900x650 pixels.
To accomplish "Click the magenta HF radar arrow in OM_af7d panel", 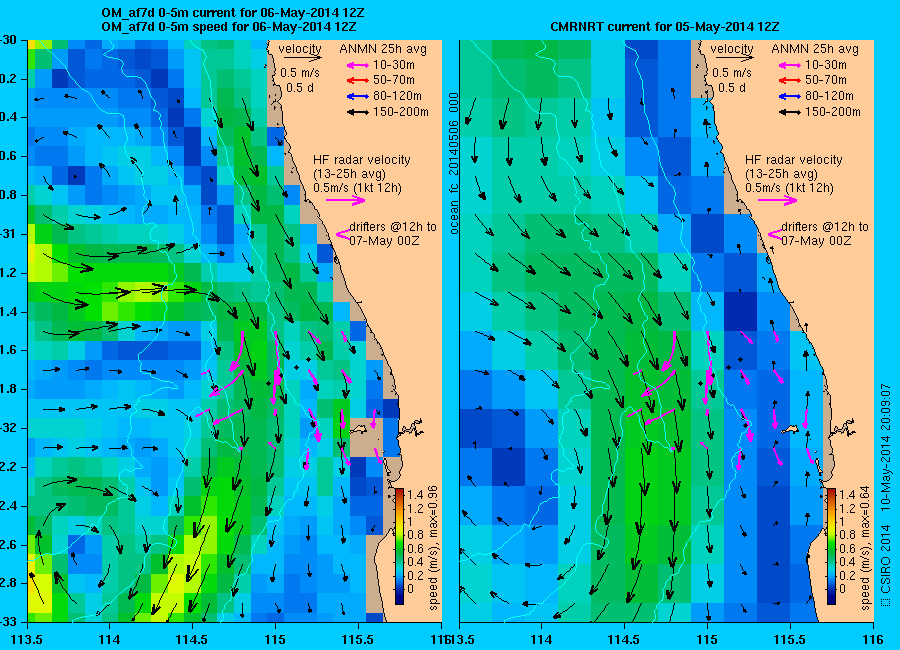I will 346,200.
